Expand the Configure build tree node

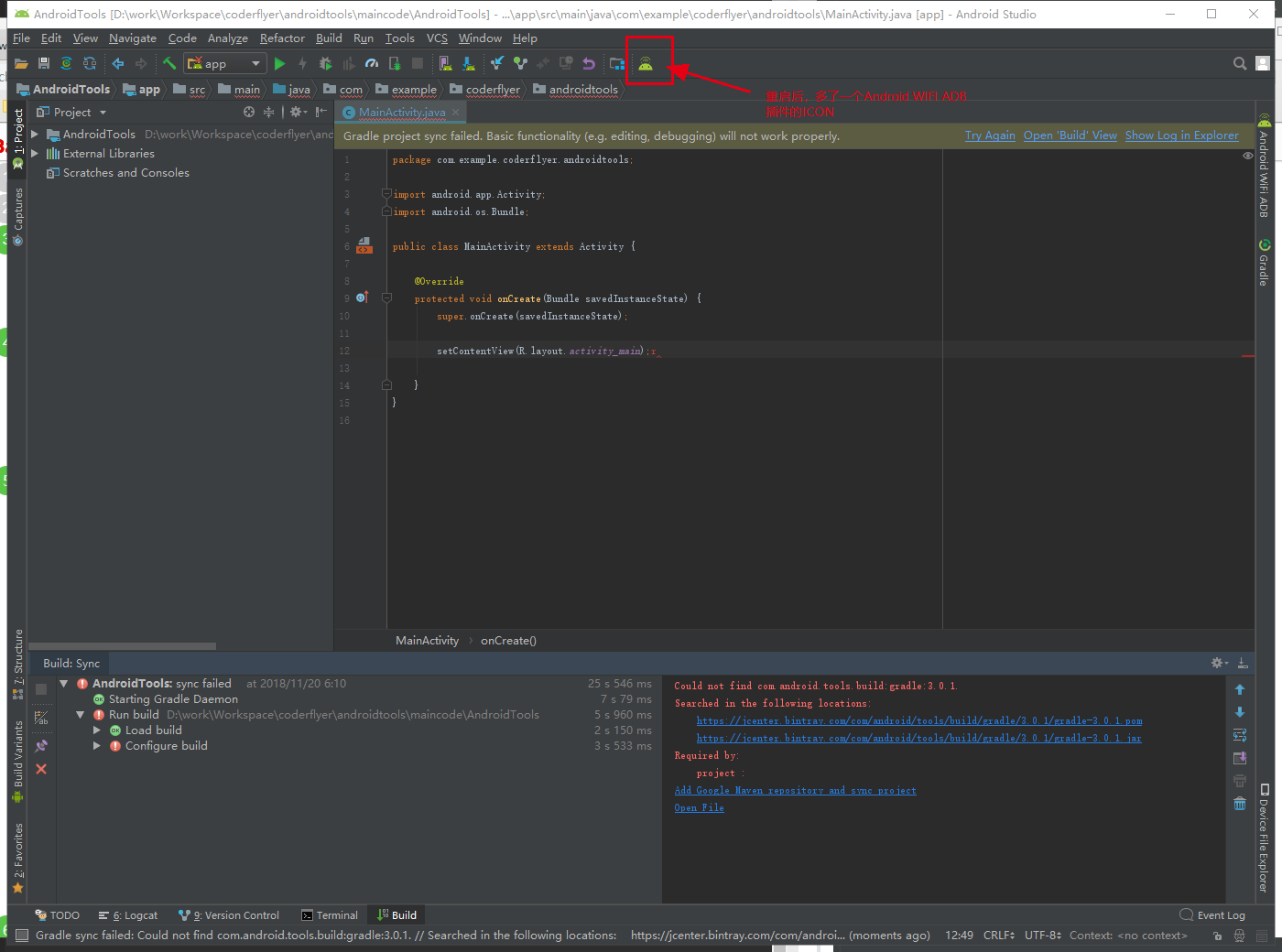click(97, 746)
